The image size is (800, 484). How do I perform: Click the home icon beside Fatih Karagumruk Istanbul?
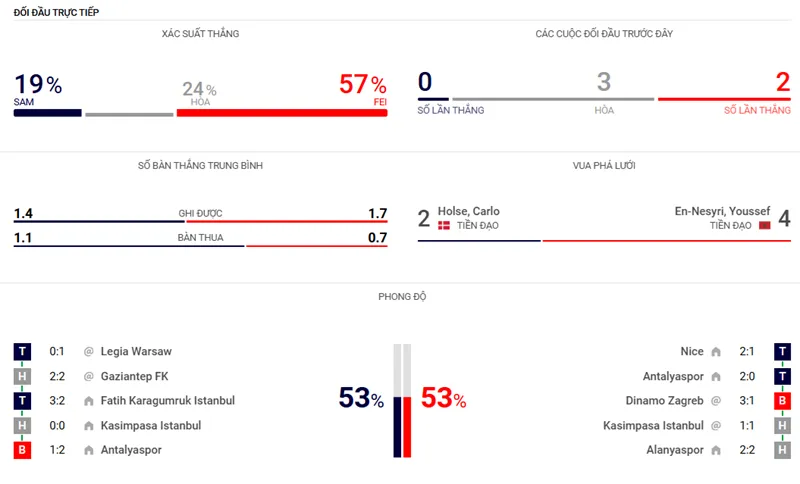coord(88,401)
